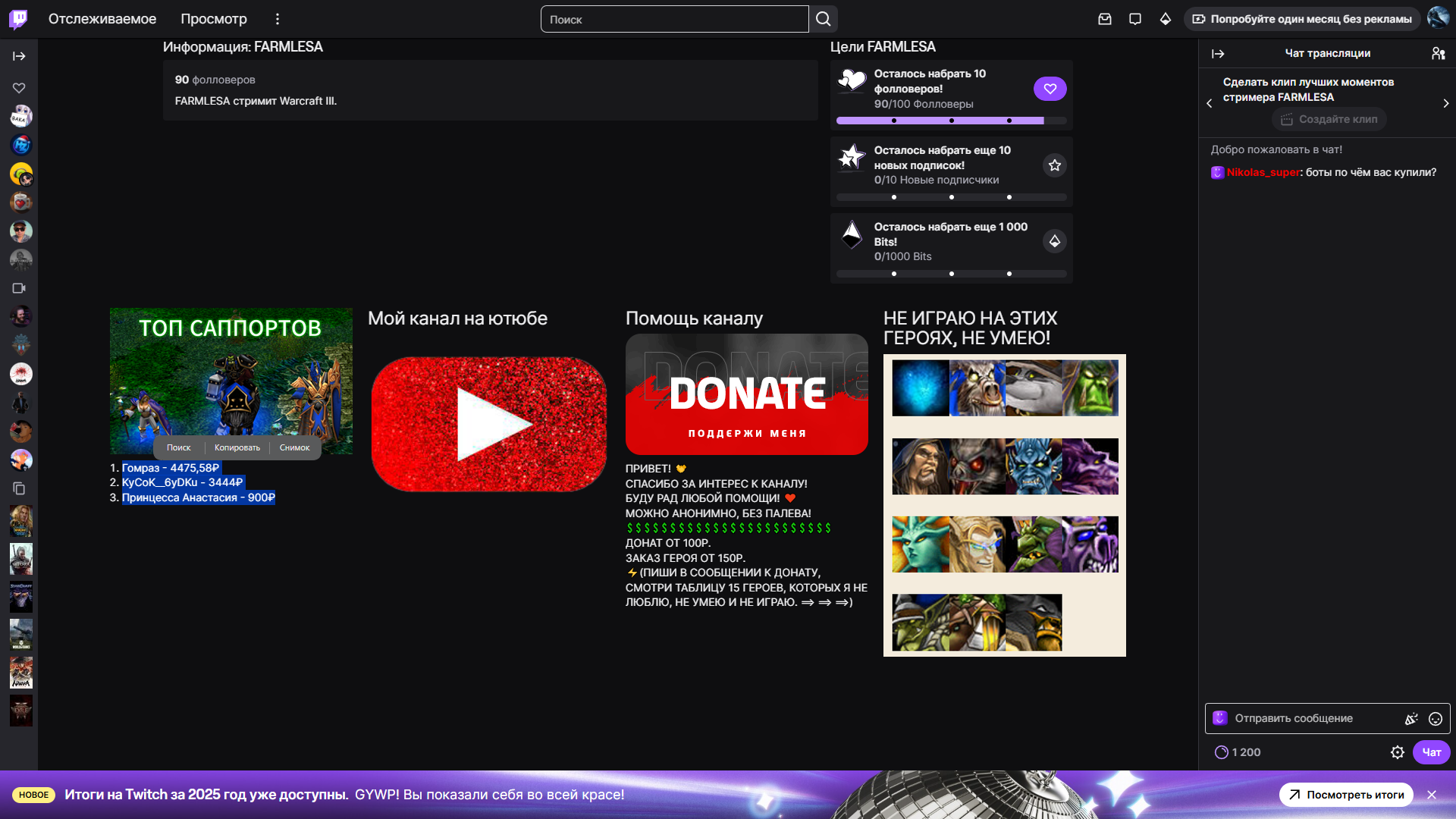Toggle the follow heart on followers goal
The image size is (1456, 819).
tap(1050, 89)
